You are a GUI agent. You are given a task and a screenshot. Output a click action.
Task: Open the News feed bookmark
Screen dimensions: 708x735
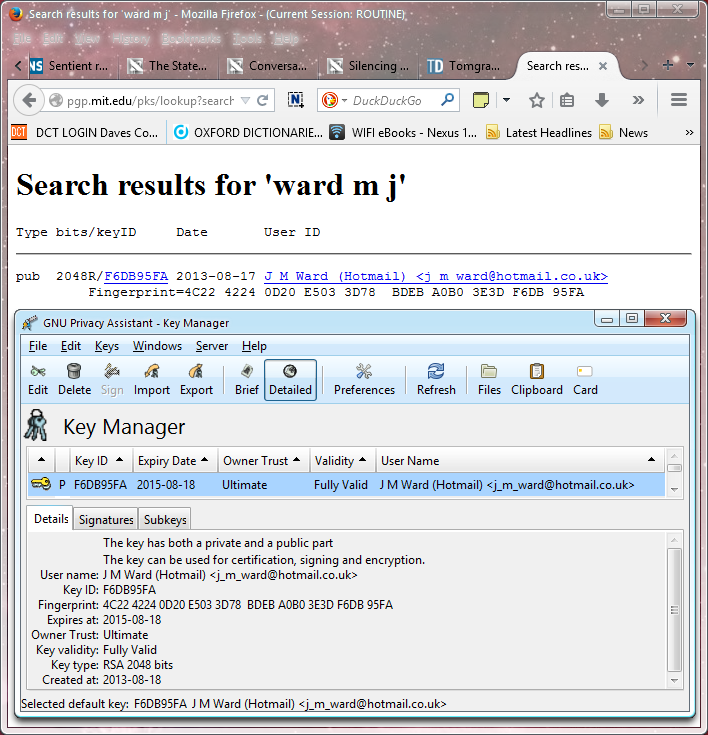(624, 133)
